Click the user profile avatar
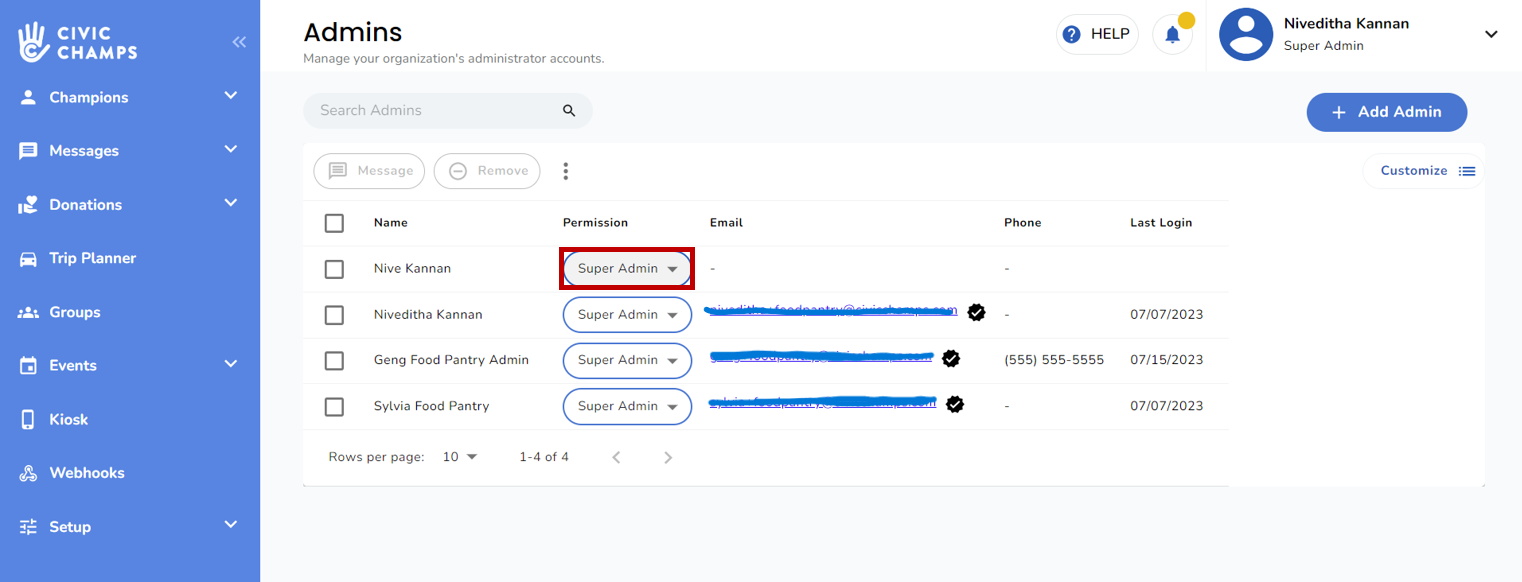The width and height of the screenshot is (1522, 582). point(1245,35)
